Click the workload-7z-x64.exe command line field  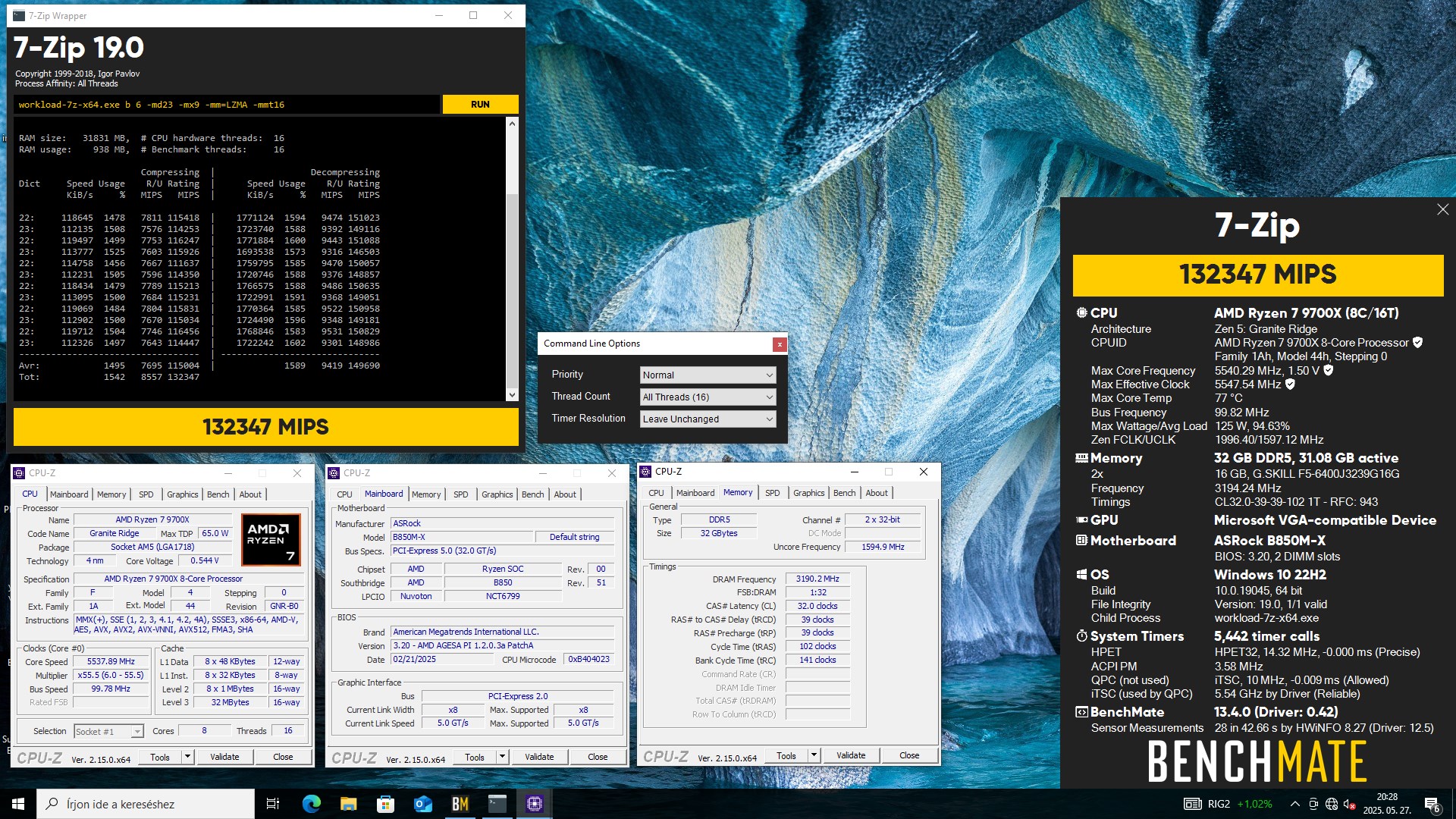pyautogui.click(x=226, y=105)
